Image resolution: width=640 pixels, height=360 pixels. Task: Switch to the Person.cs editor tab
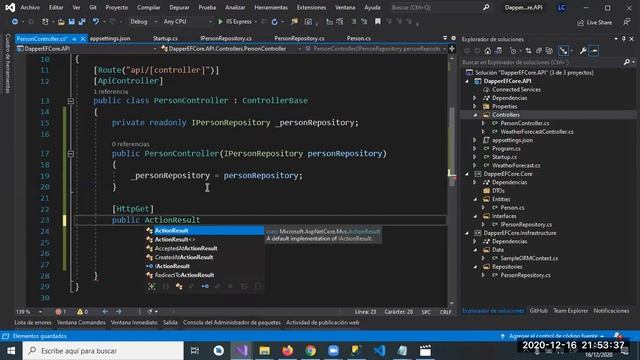click(x=359, y=38)
